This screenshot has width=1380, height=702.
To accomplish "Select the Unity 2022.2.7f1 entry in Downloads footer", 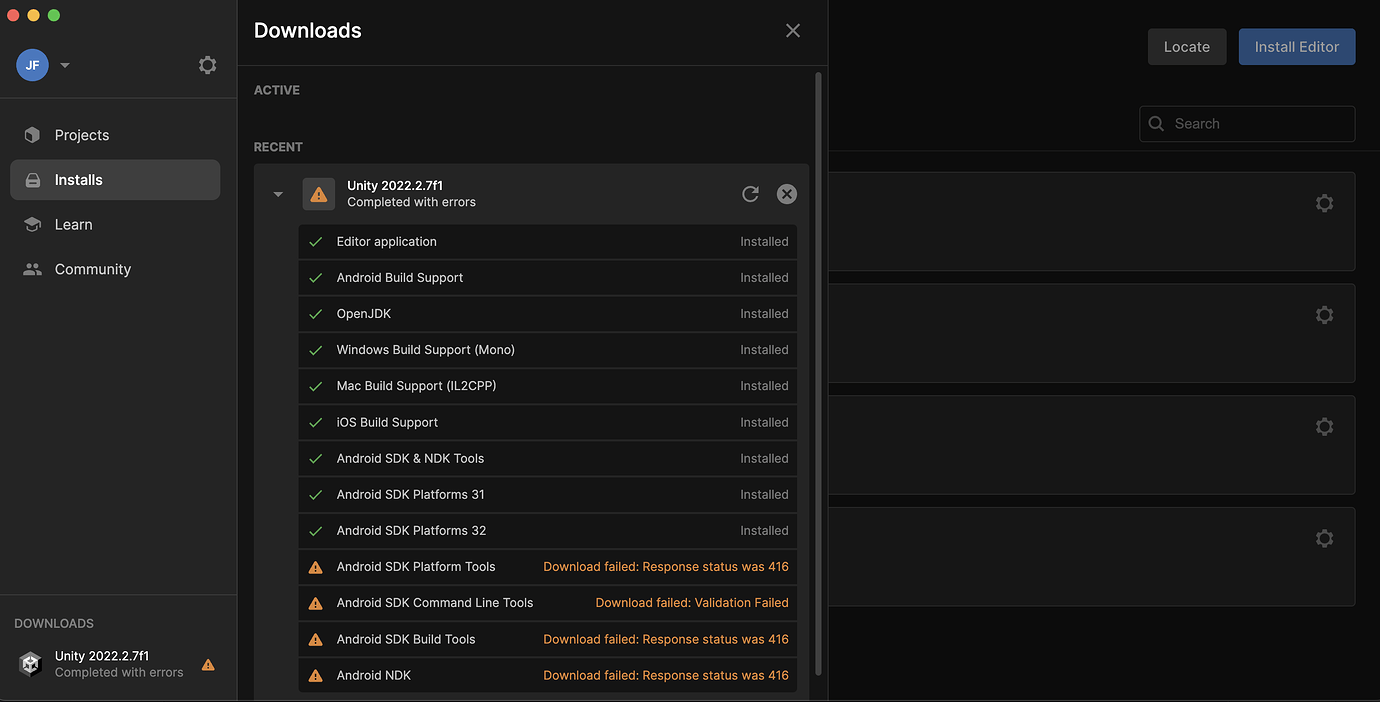I will pyautogui.click(x=102, y=663).
